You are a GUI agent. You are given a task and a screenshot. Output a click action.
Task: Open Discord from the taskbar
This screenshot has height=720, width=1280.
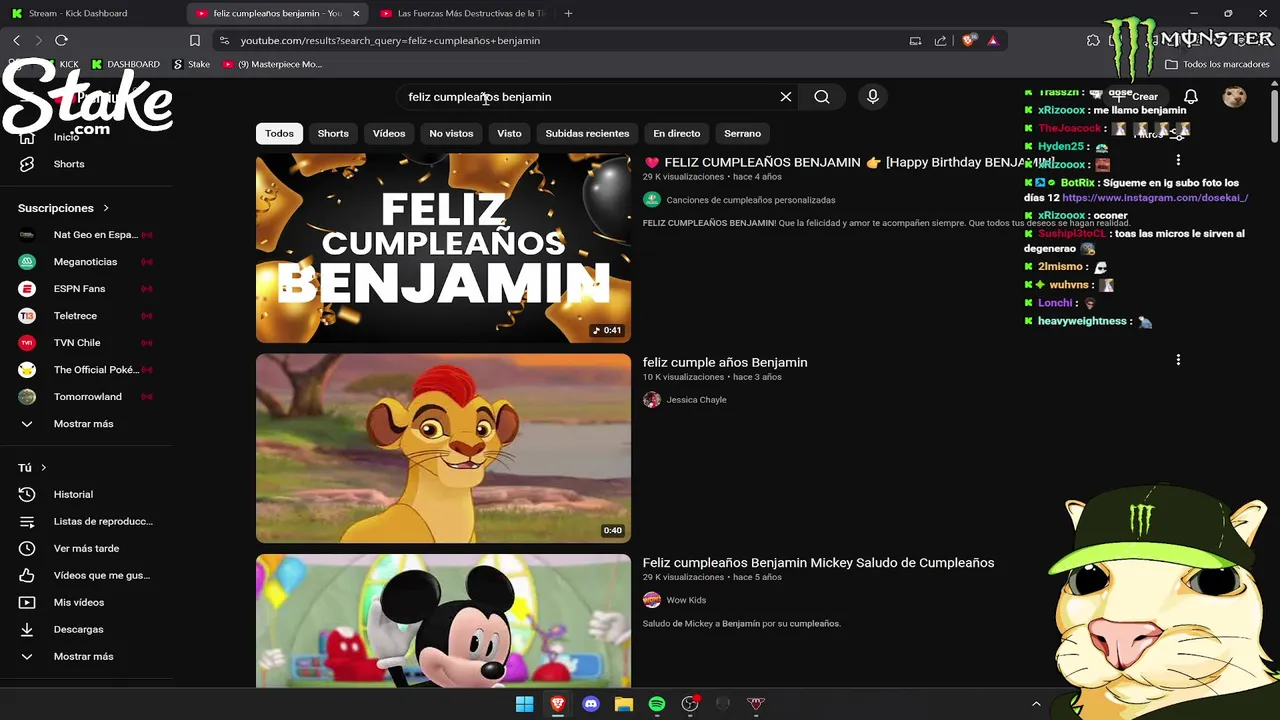point(591,704)
